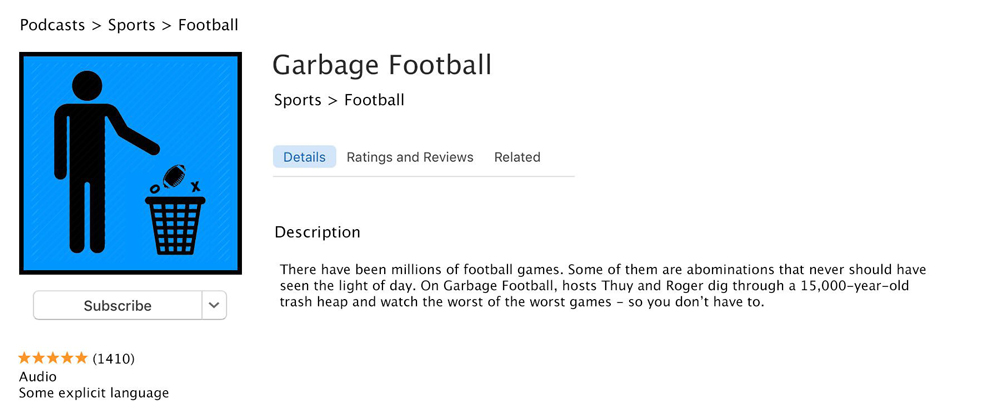Viewport: 1000px width, 416px height.
Task: Go to Podcasts in top breadcrumb
Action: pyautogui.click(x=52, y=25)
